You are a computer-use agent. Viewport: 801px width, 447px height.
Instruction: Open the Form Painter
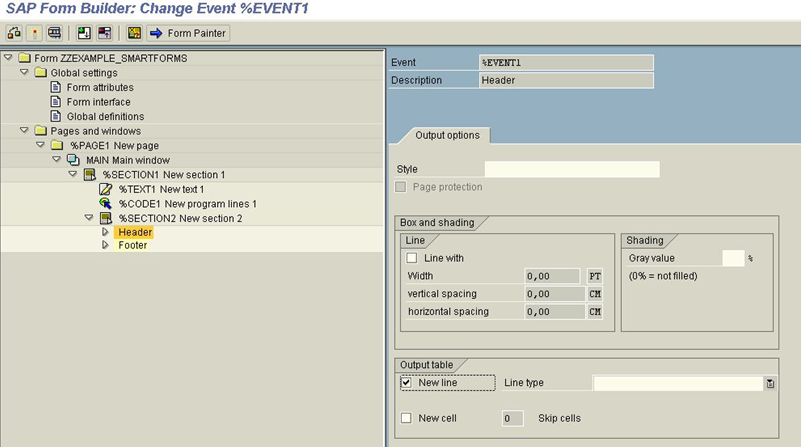pos(188,33)
